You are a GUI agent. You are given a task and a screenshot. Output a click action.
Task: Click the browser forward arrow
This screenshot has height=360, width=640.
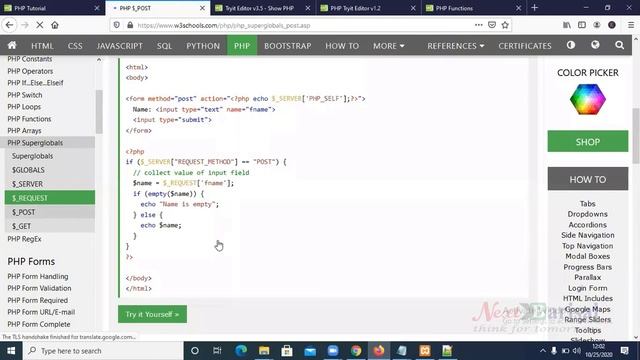click(25, 25)
